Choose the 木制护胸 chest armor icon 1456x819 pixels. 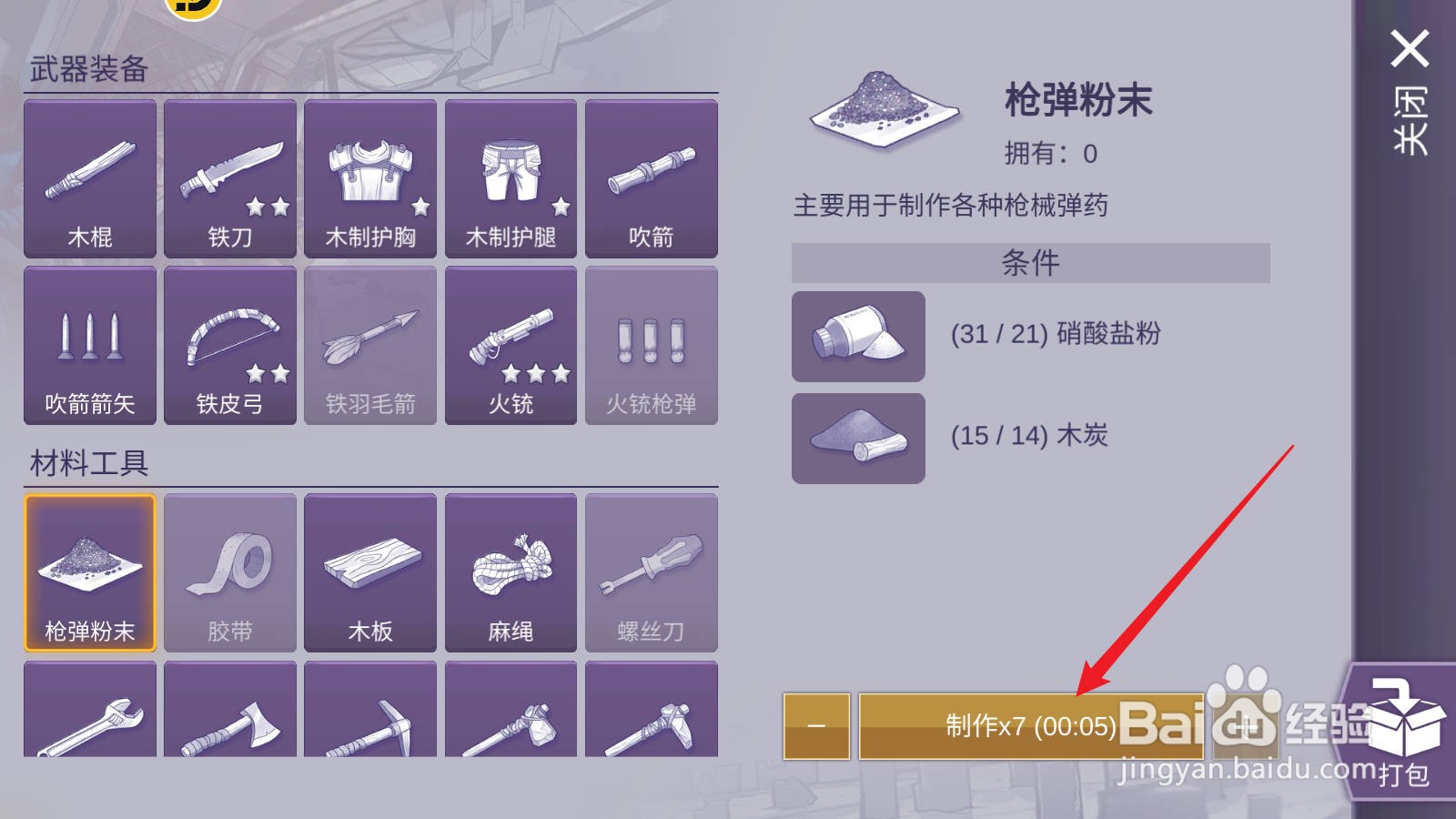click(x=370, y=178)
